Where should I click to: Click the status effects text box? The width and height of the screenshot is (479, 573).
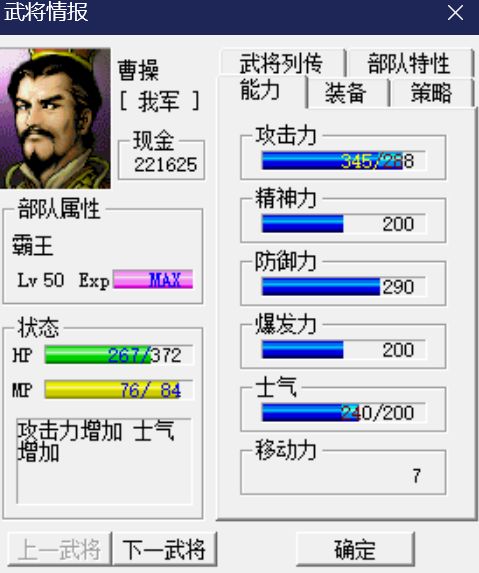coord(104,461)
